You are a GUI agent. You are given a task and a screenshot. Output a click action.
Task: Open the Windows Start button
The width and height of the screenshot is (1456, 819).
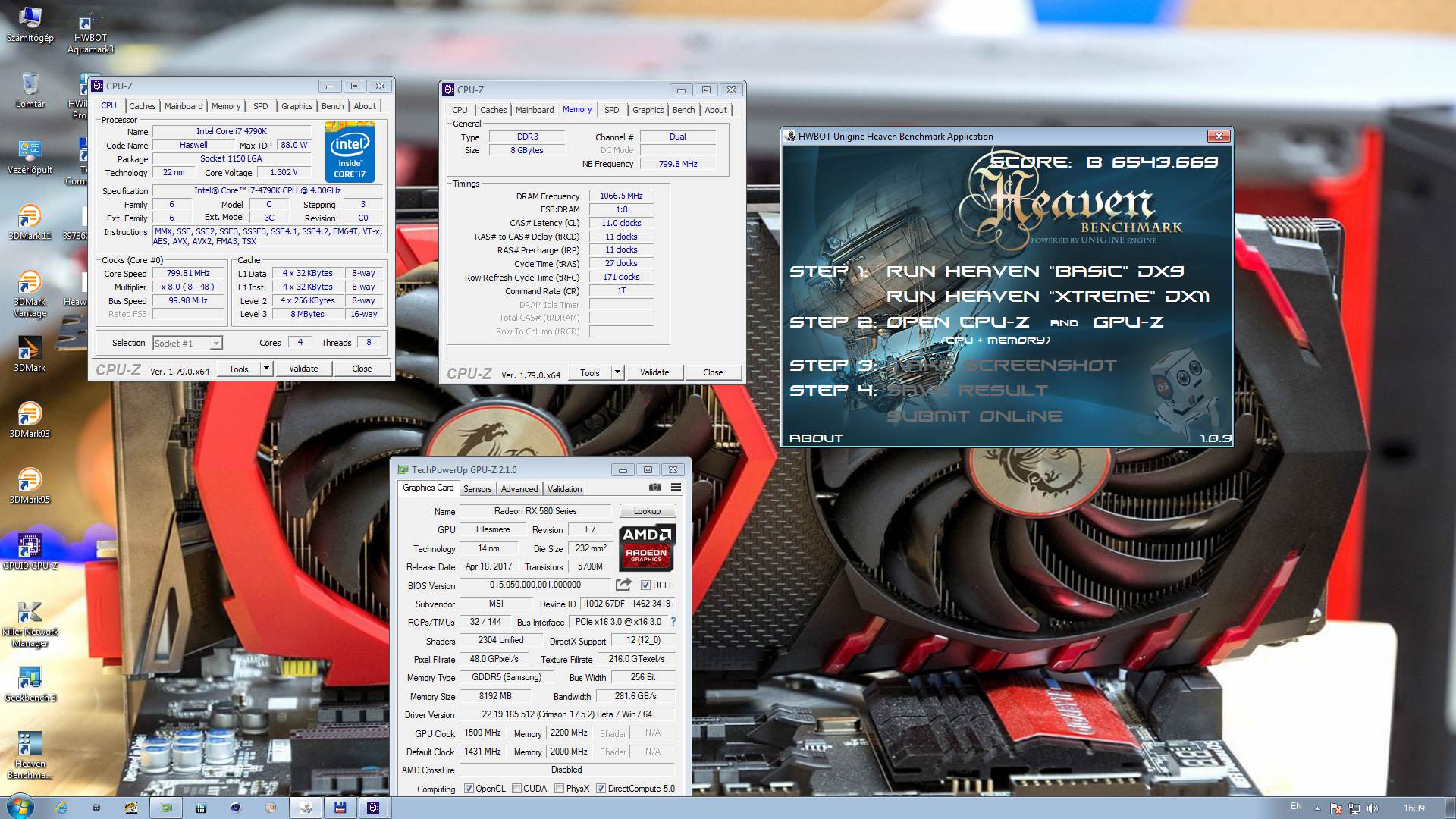click(x=18, y=807)
